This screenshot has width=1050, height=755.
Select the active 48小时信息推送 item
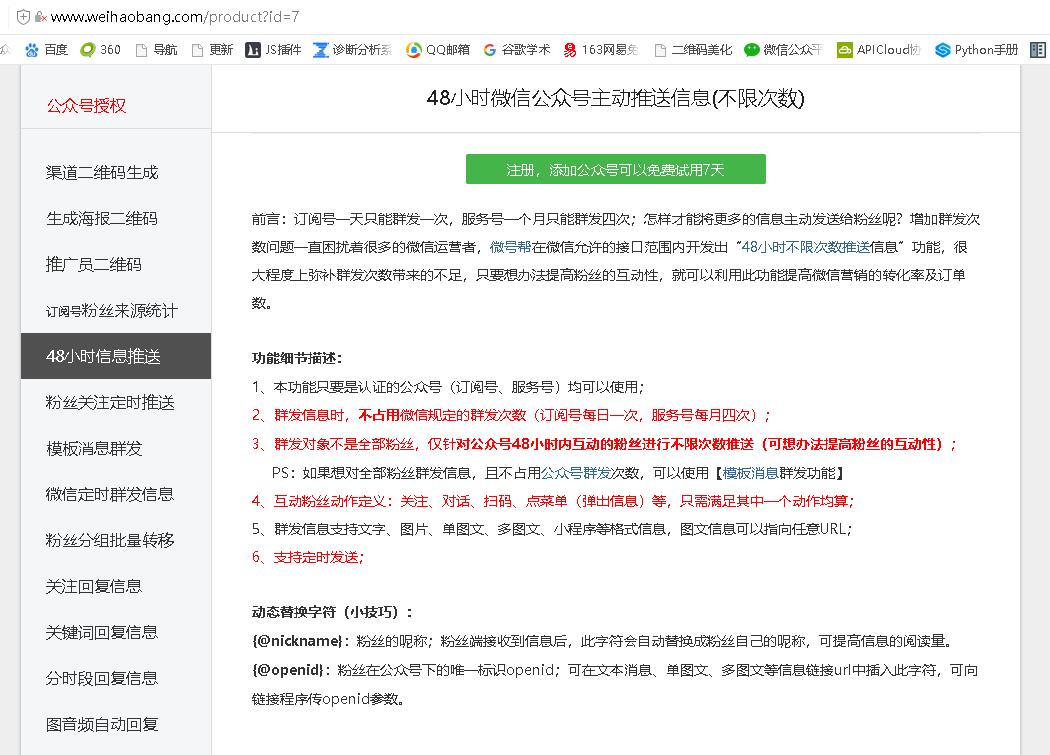pyautogui.click(x=116, y=356)
